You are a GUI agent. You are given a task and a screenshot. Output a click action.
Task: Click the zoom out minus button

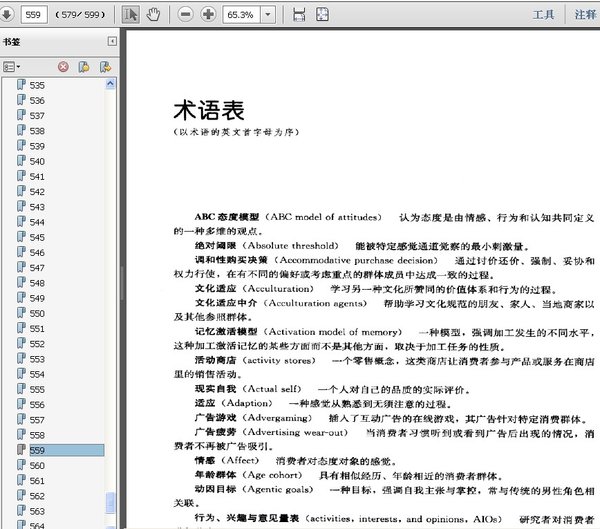pyautogui.click(x=186, y=14)
